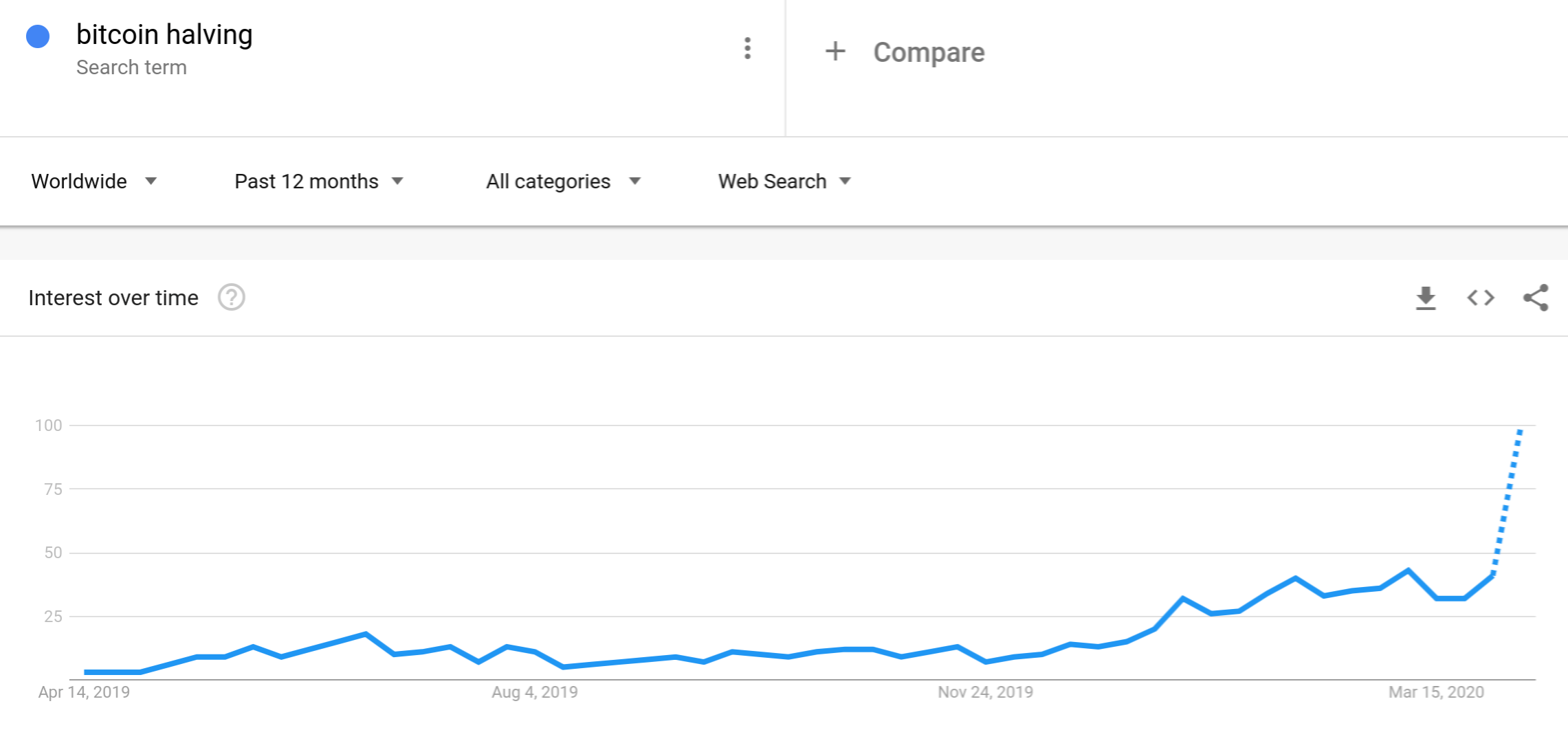The height and width of the screenshot is (730, 1568).
Task: Open the Web Search type dropdown
Action: click(x=784, y=181)
